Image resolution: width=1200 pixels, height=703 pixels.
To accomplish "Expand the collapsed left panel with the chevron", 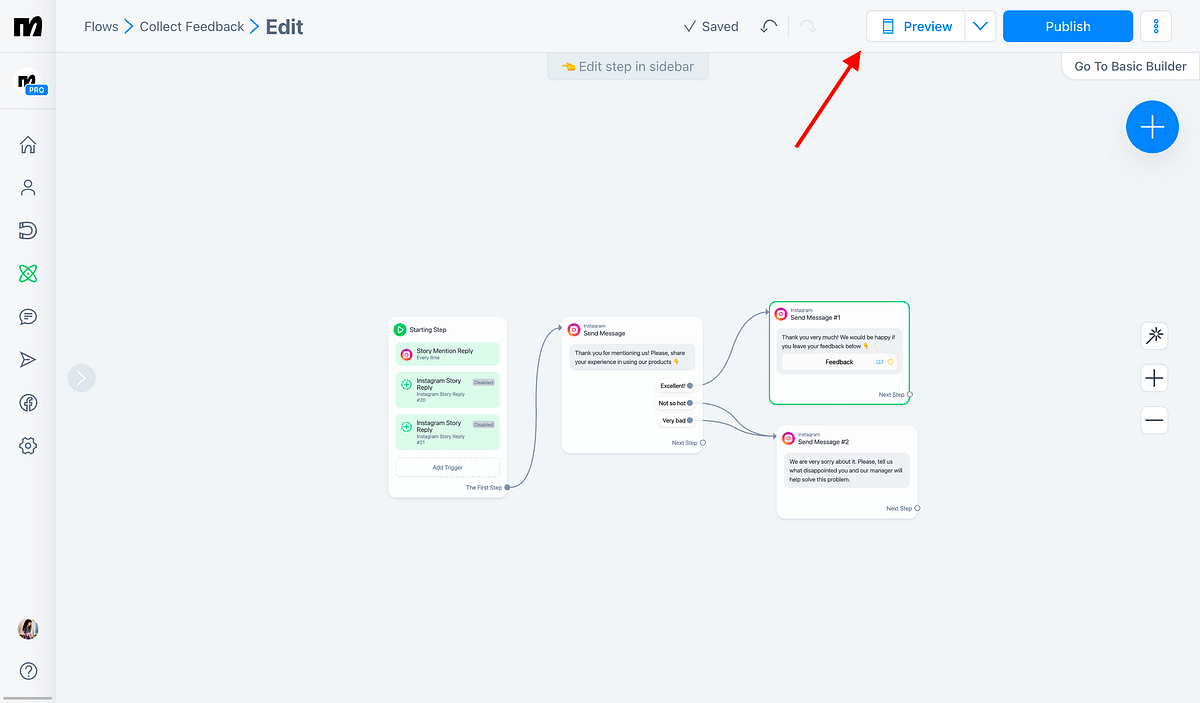I will (x=81, y=377).
